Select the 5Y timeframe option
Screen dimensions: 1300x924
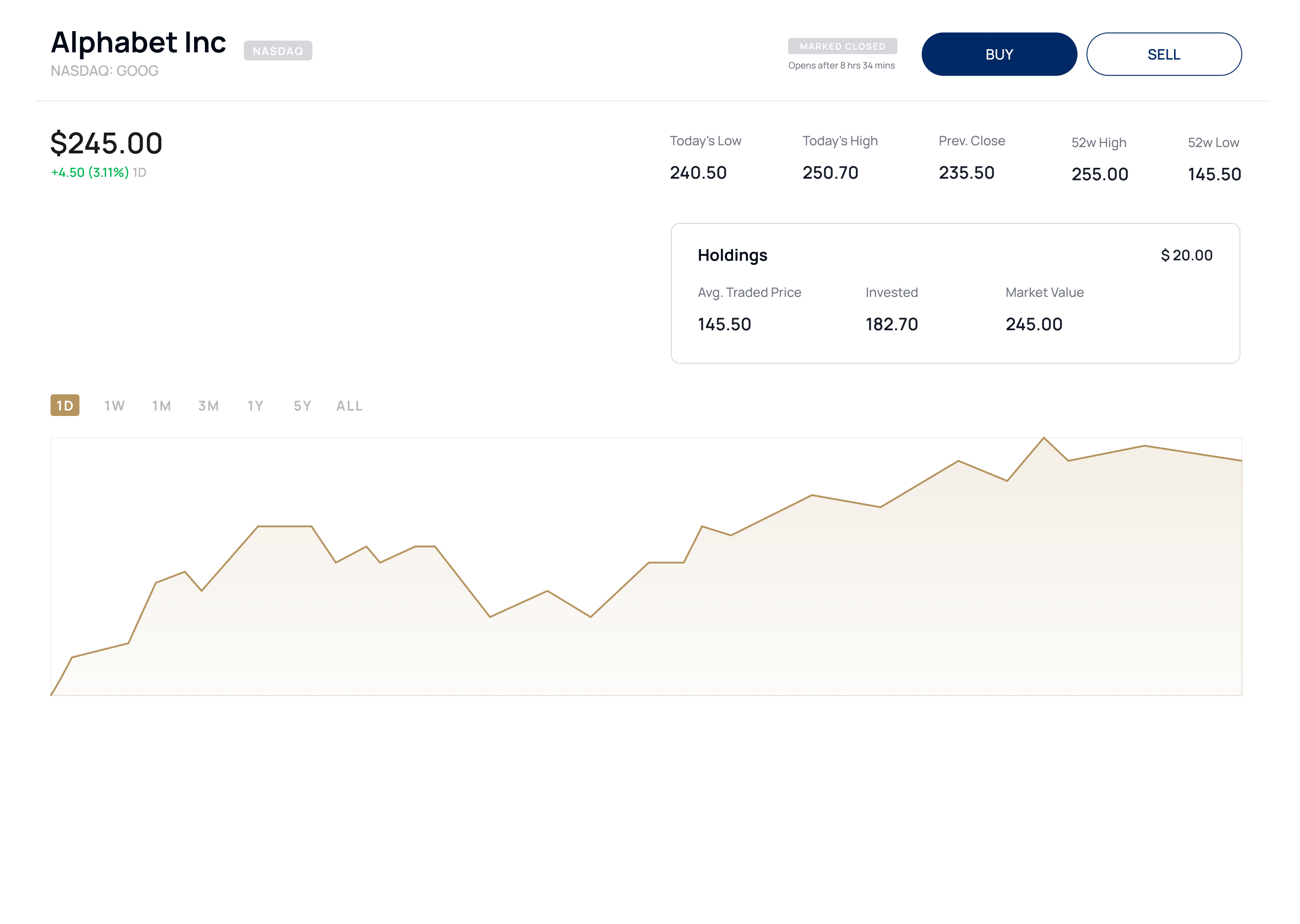coord(302,406)
